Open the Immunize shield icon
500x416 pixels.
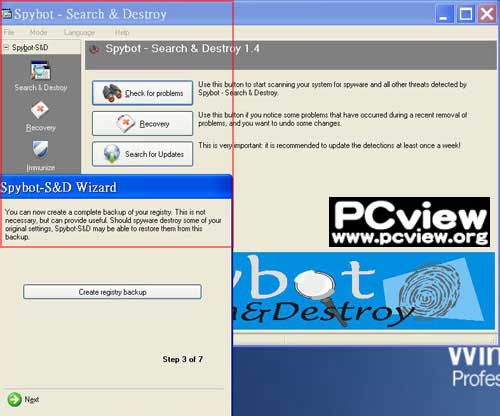pyautogui.click(x=40, y=149)
